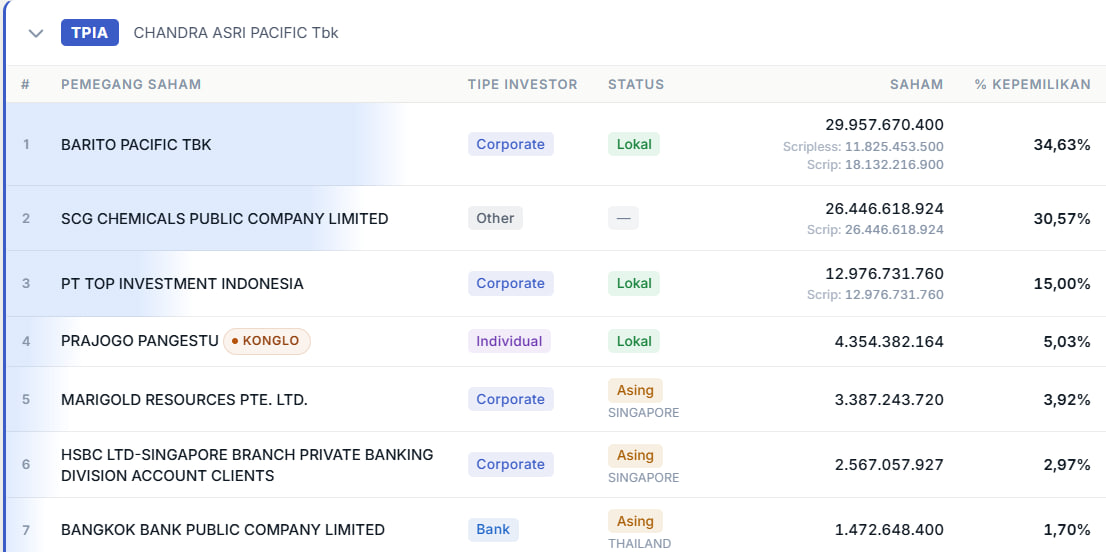The width and height of the screenshot is (1106, 552).
Task: Click the TPIA ticker badge
Action: point(90,33)
